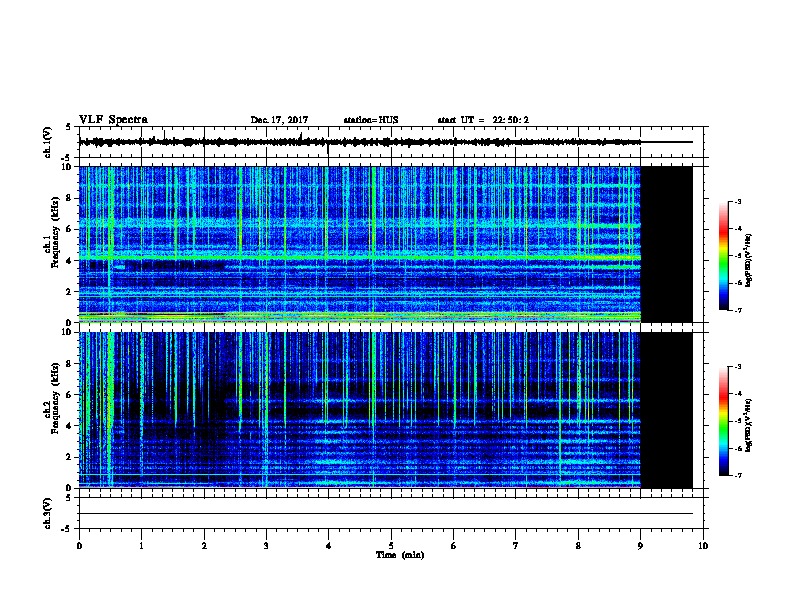Select the ch.2 colorbar log(PSD) label
The height and width of the screenshot is (612, 792).
click(x=749, y=425)
